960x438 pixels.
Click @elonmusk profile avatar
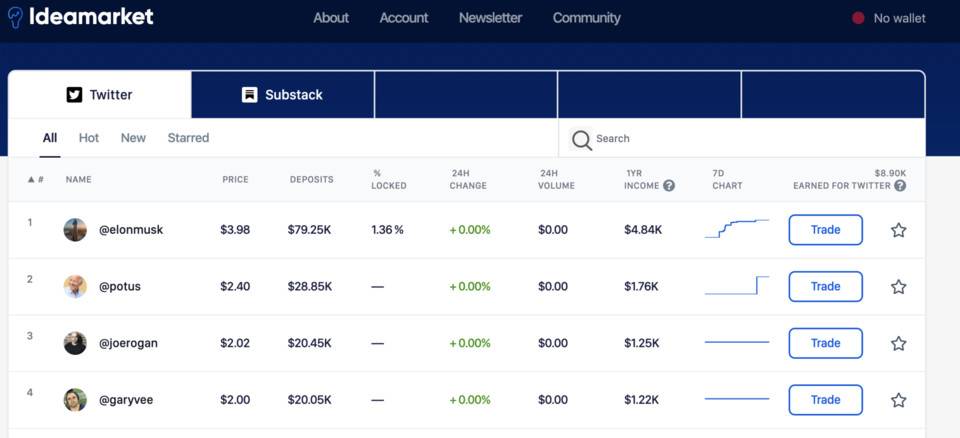[75, 230]
